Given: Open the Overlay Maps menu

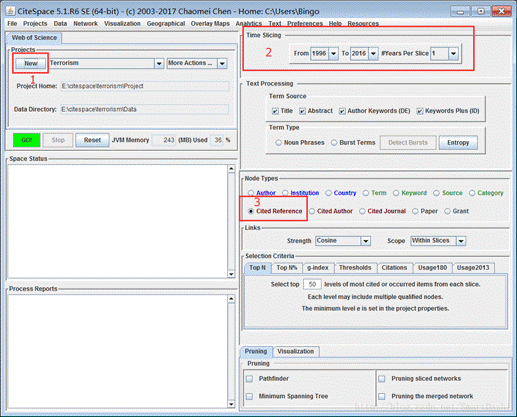Looking at the screenshot, I should coord(210,24).
